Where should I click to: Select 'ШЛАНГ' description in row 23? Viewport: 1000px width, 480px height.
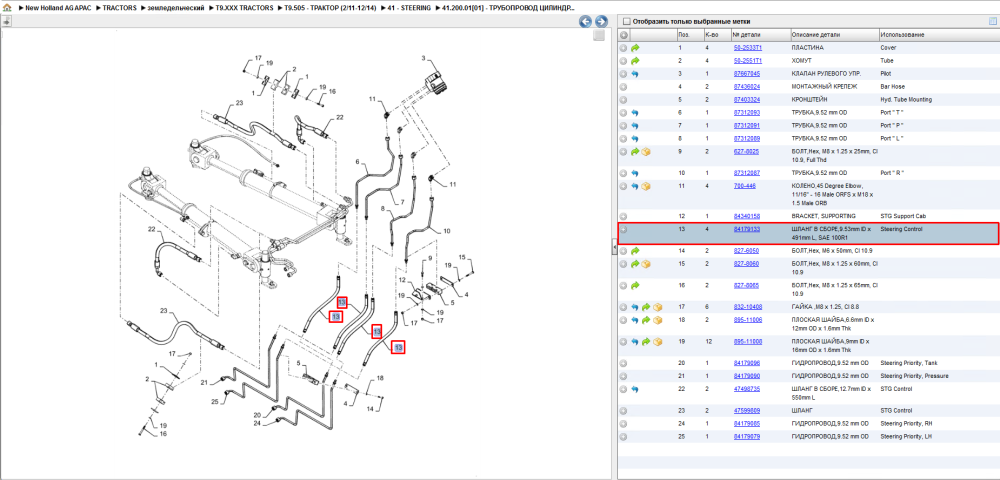click(x=800, y=411)
